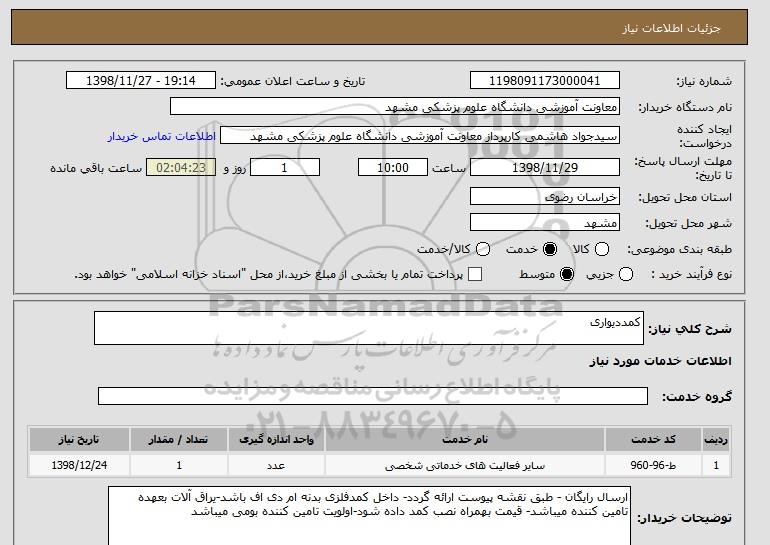Image resolution: width=770 pixels, height=545 pixels.
Task: Click the کد خدمت column header
Action: pyautogui.click(x=653, y=439)
